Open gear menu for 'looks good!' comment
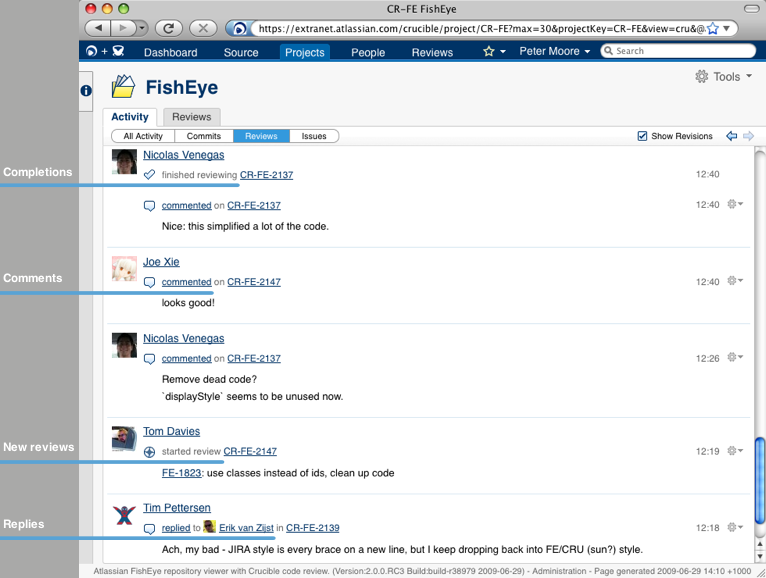The image size is (766, 578). [735, 280]
